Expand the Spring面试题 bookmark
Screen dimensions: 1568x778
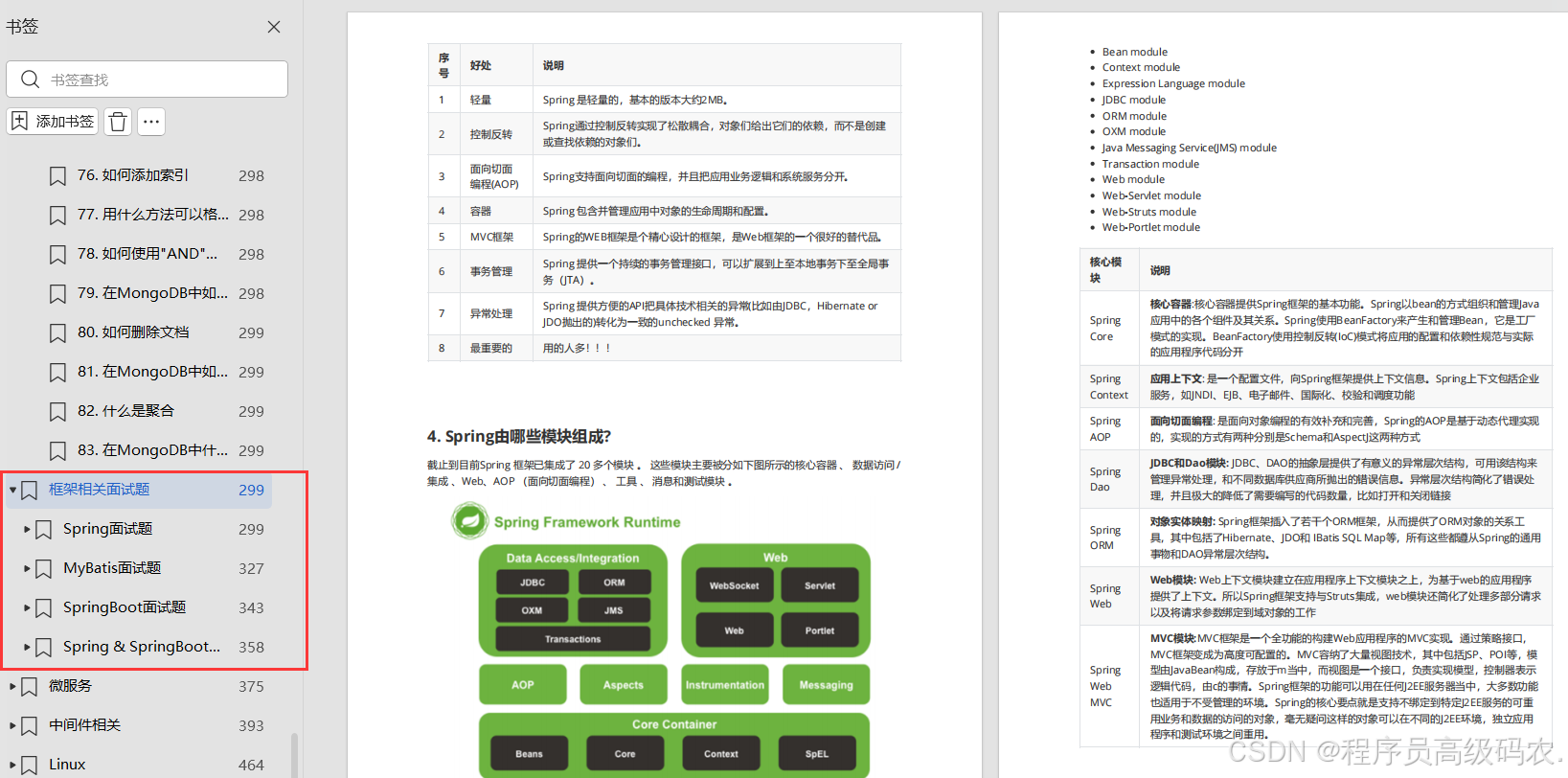[x=27, y=529]
